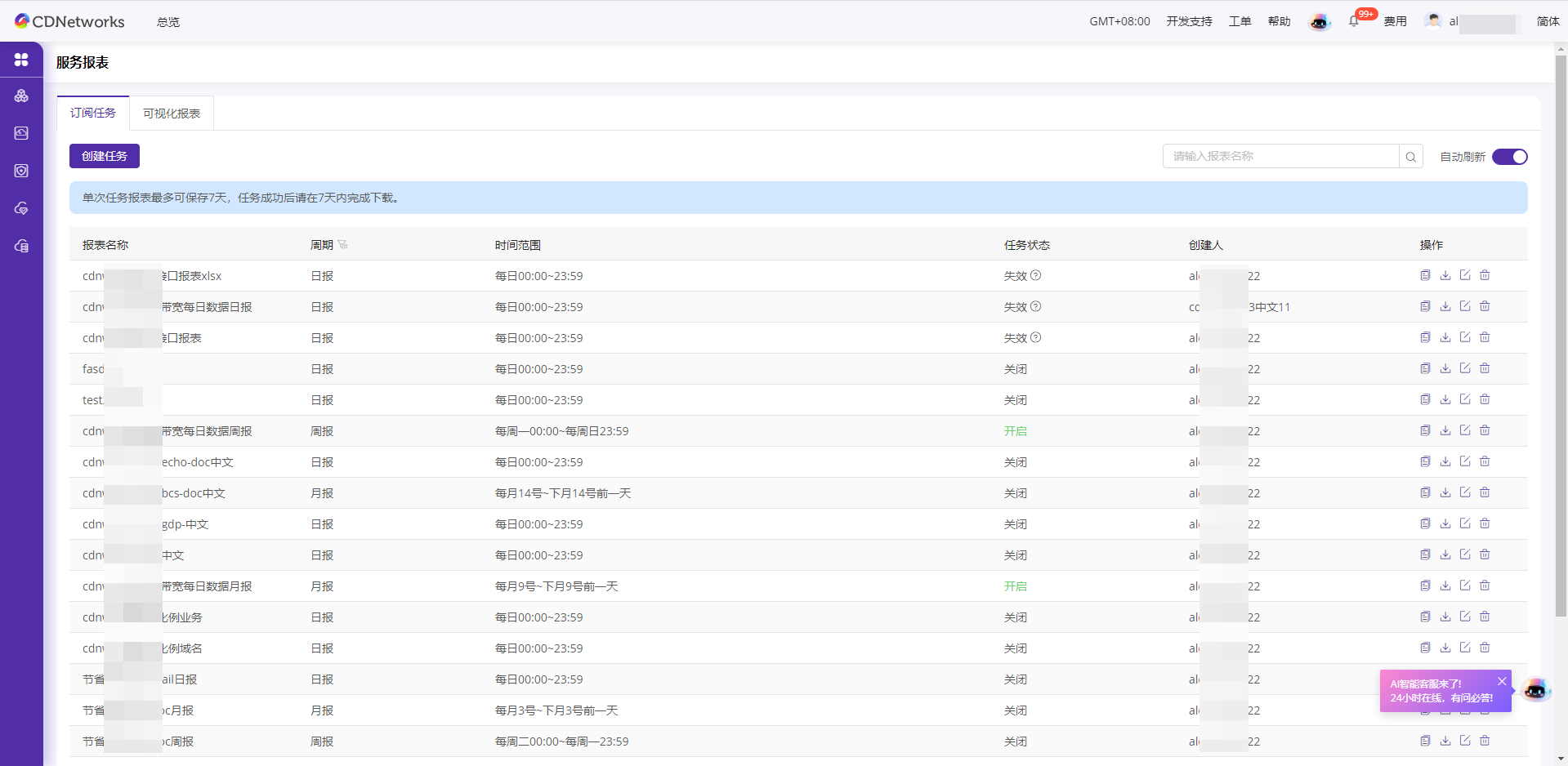The height and width of the screenshot is (766, 1568).
Task: Open the notification bell with 99+ badge
Action: (x=1354, y=22)
